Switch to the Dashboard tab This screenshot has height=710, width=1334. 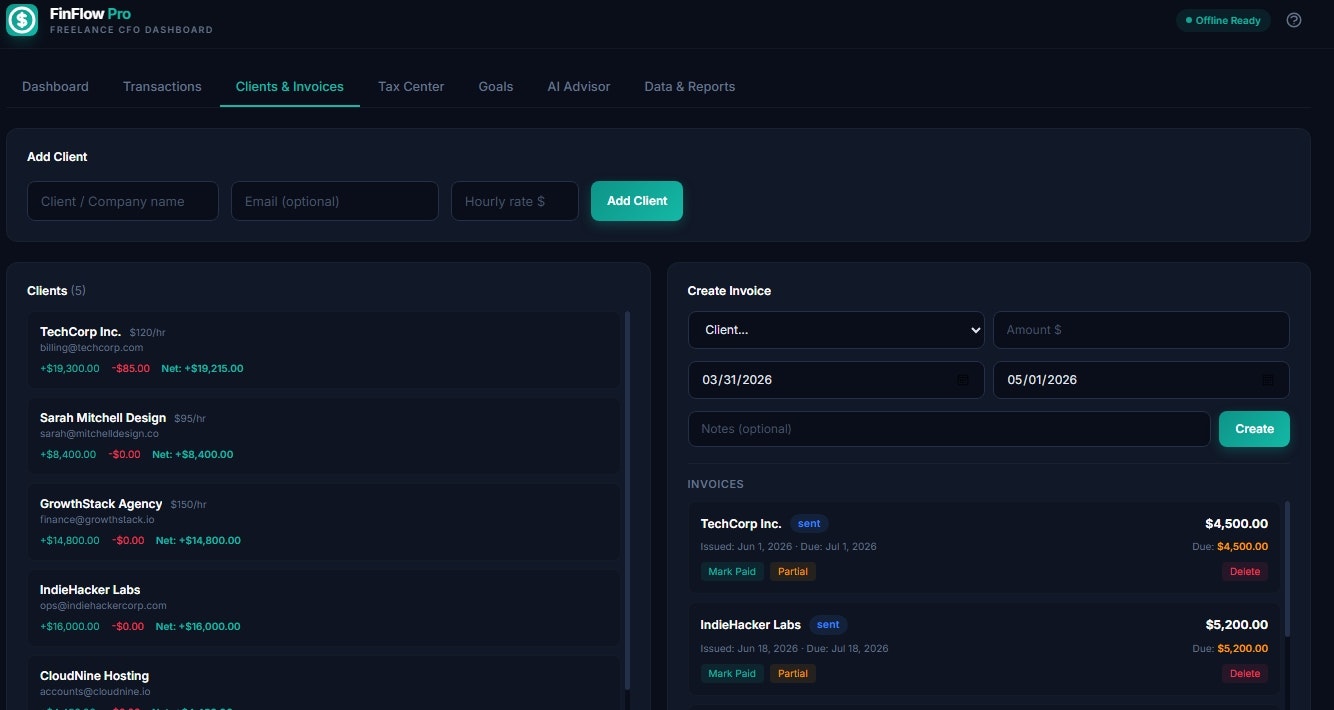click(x=55, y=86)
